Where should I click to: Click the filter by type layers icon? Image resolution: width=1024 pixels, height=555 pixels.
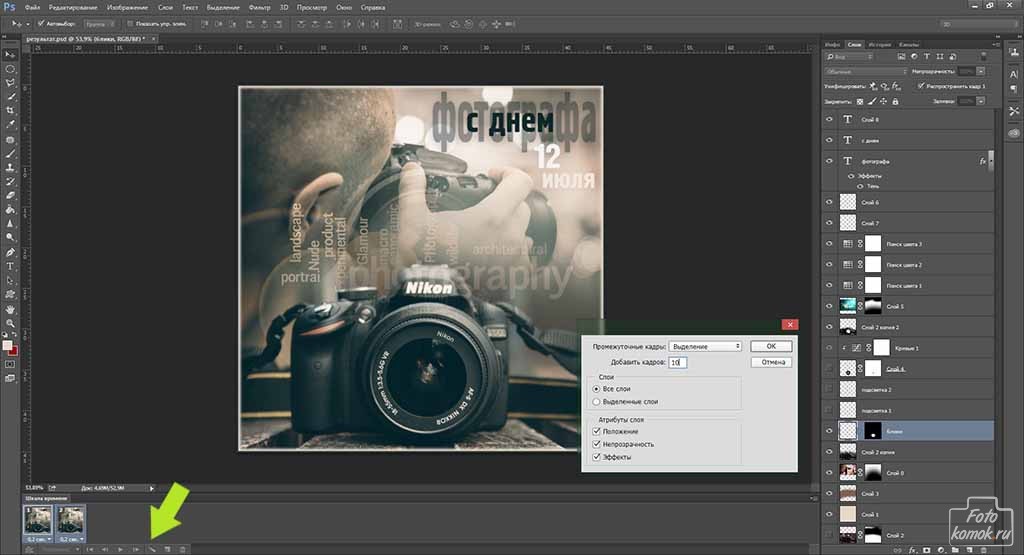point(927,57)
